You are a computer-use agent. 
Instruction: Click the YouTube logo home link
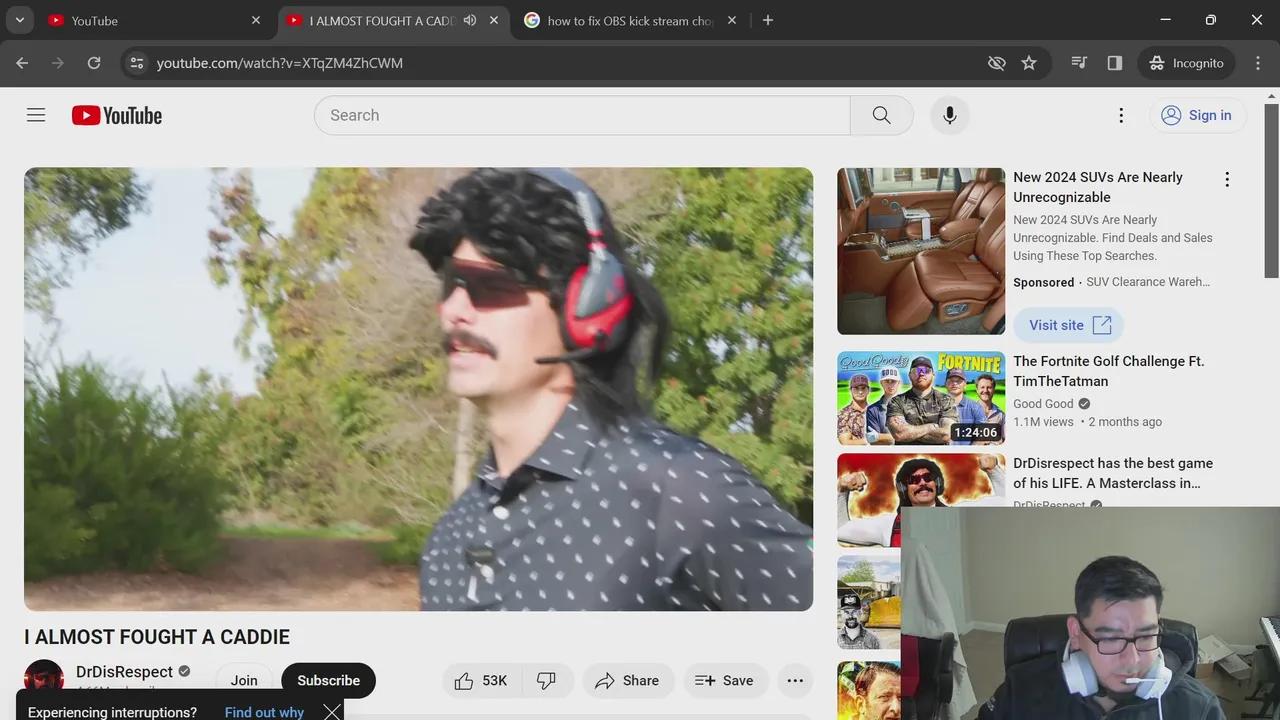pyautogui.click(x=117, y=116)
